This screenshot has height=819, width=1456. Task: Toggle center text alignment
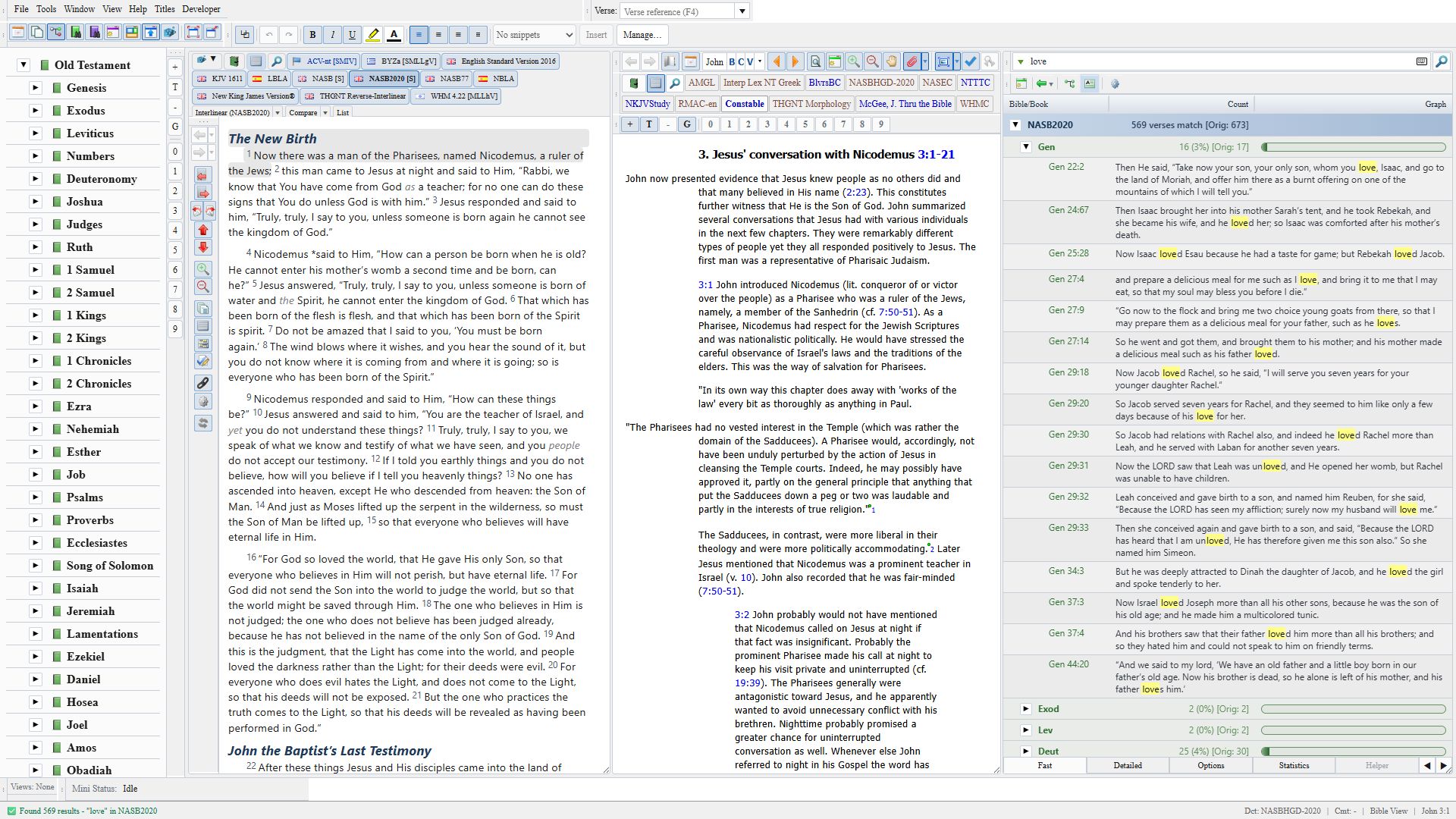click(438, 34)
